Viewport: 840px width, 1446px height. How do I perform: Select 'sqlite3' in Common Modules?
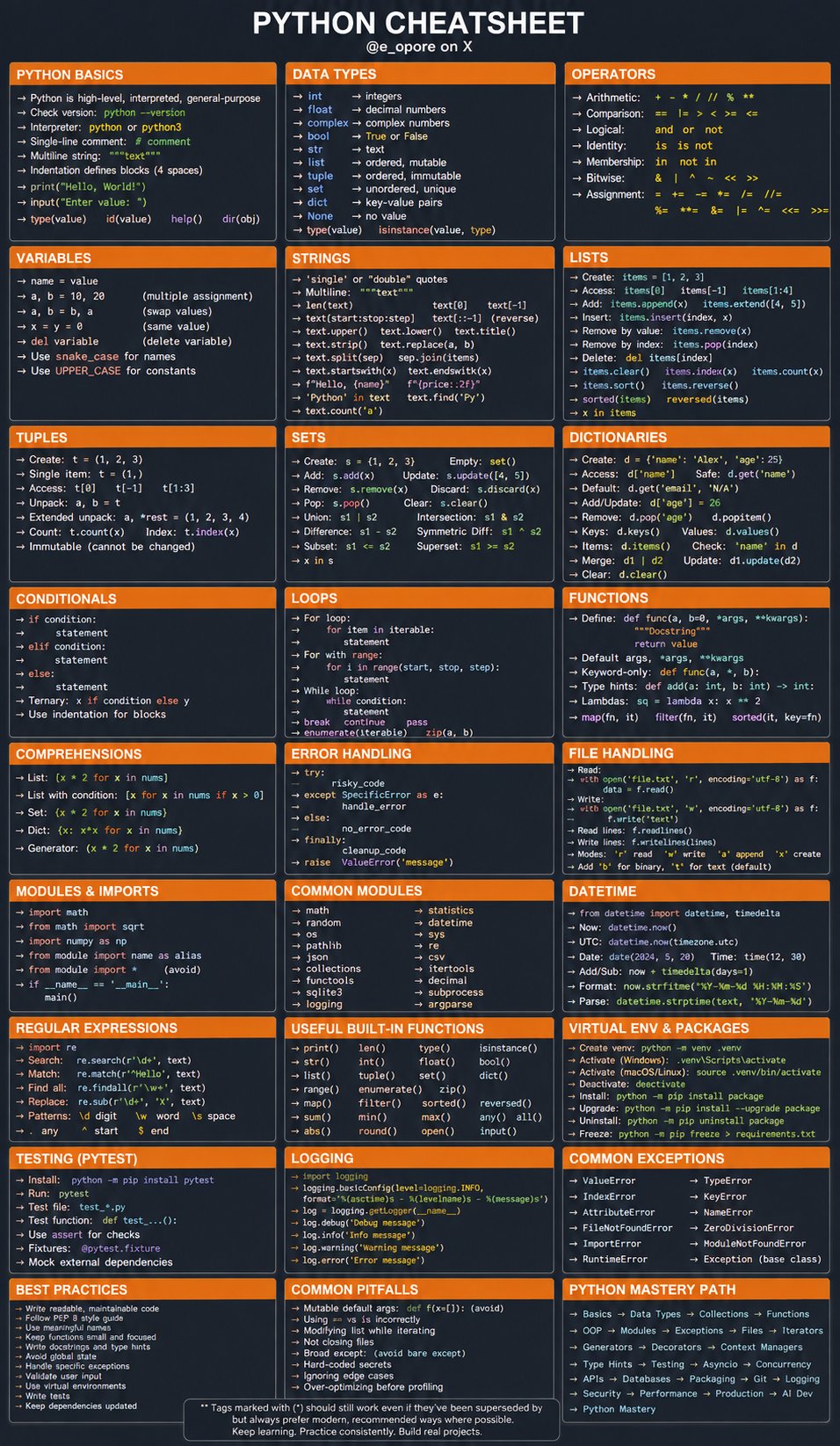pos(324,992)
